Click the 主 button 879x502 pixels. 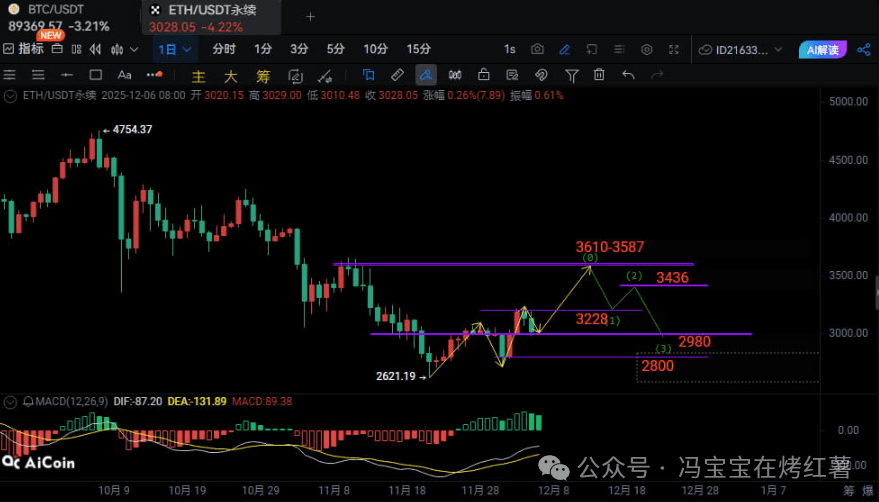click(x=198, y=76)
